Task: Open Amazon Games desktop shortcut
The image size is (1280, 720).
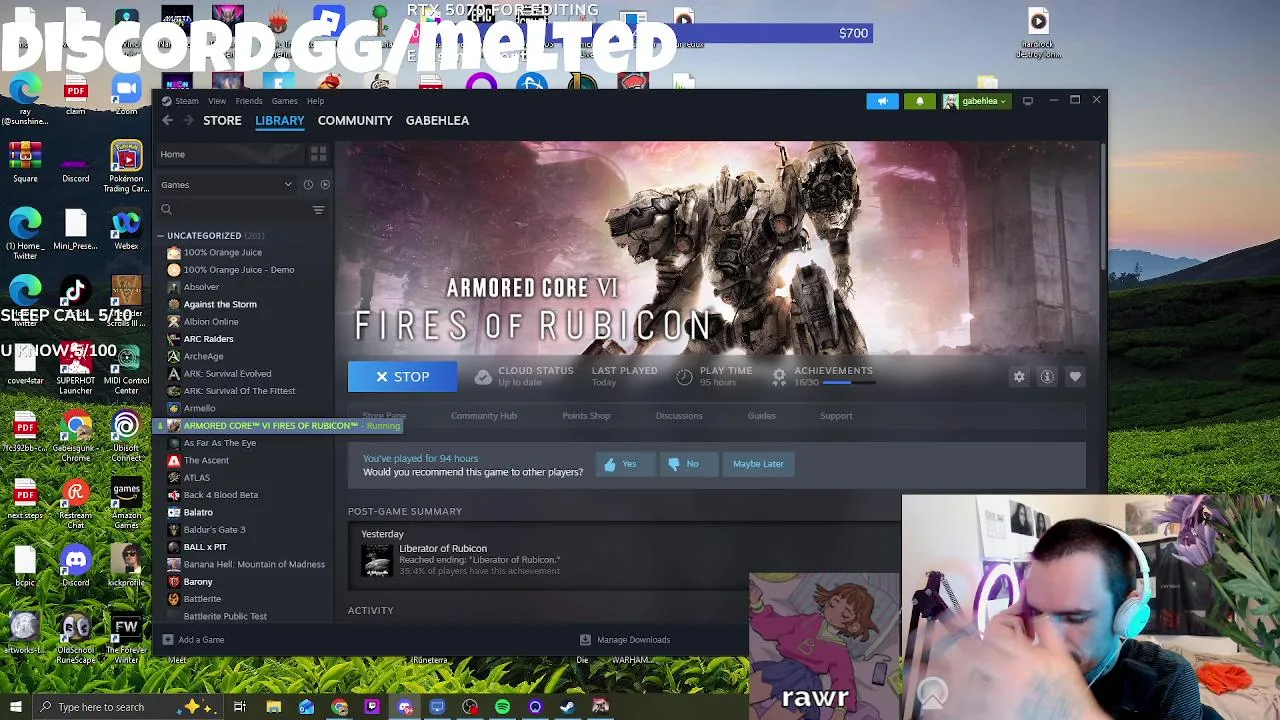Action: [x=126, y=503]
